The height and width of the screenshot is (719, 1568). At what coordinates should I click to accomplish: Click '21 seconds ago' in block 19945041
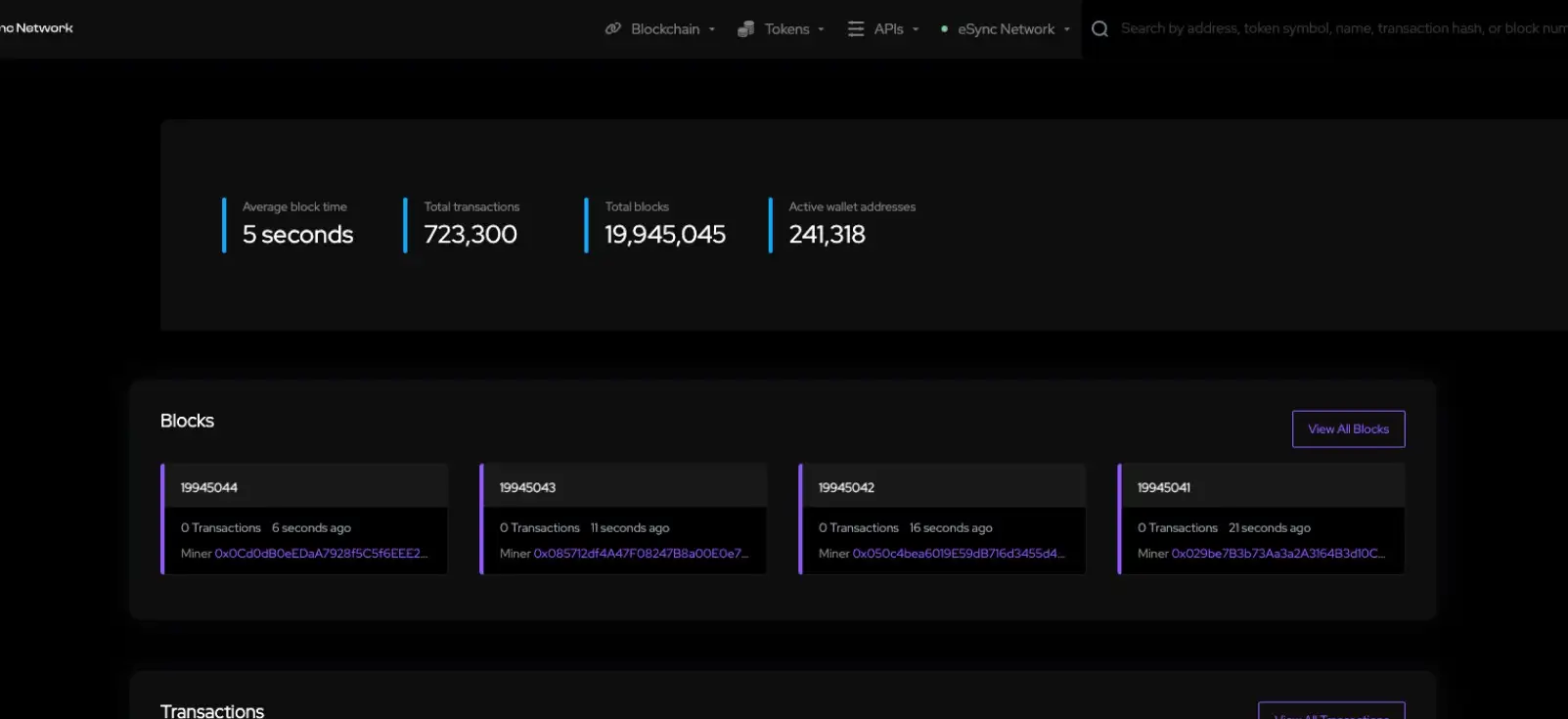(x=1270, y=527)
